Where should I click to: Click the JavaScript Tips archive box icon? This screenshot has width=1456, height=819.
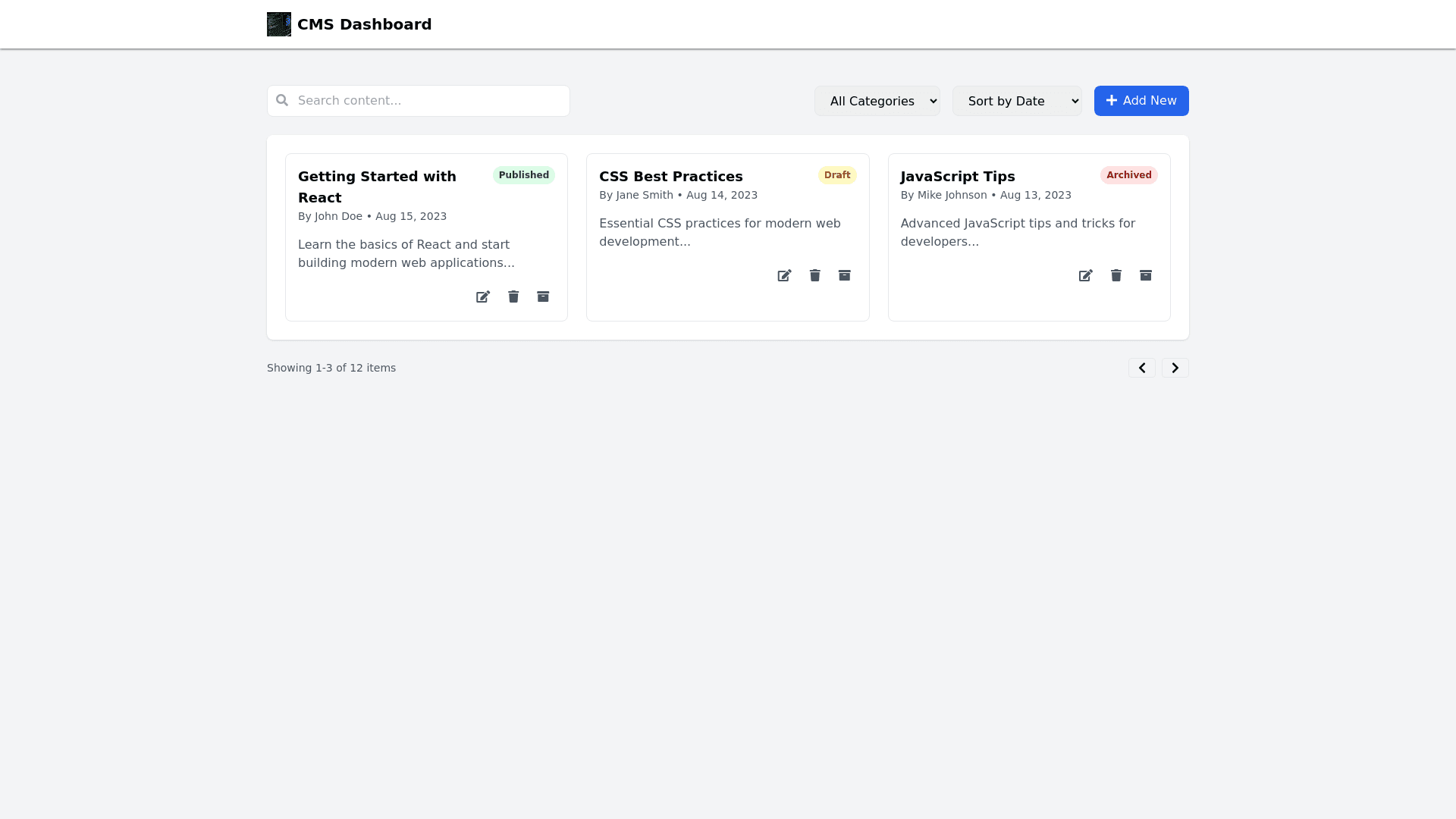point(1145,275)
